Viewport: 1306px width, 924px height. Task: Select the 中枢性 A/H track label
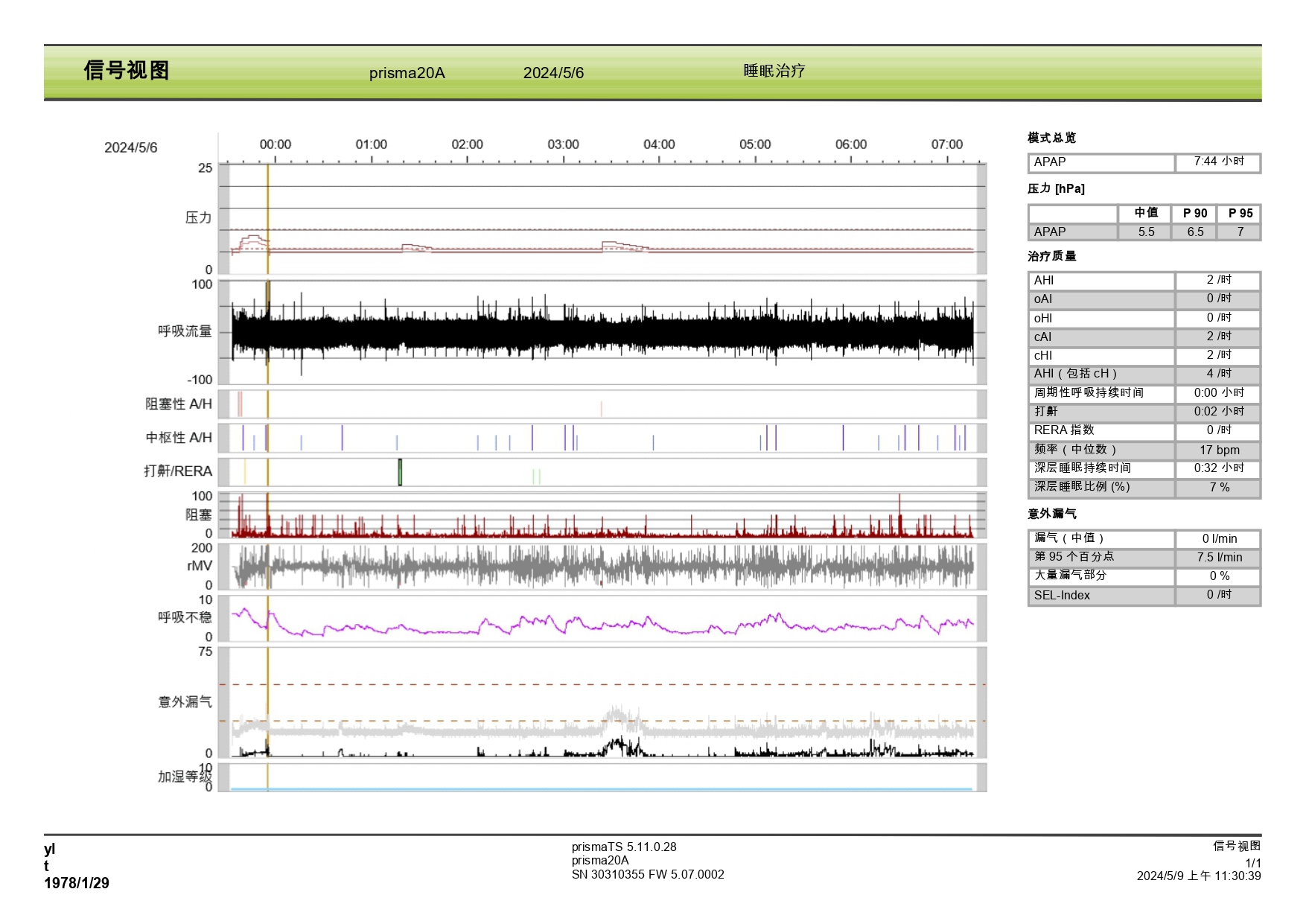point(179,438)
